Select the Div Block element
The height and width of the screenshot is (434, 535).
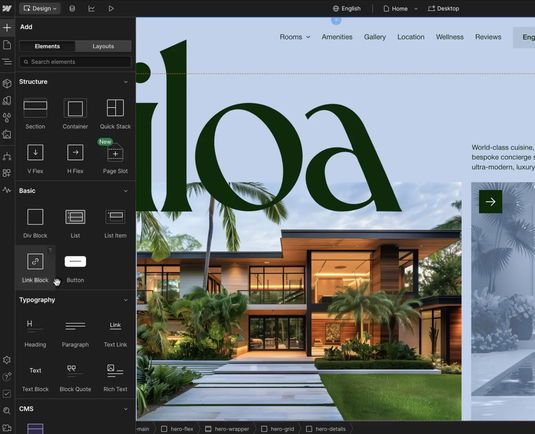(x=35, y=222)
